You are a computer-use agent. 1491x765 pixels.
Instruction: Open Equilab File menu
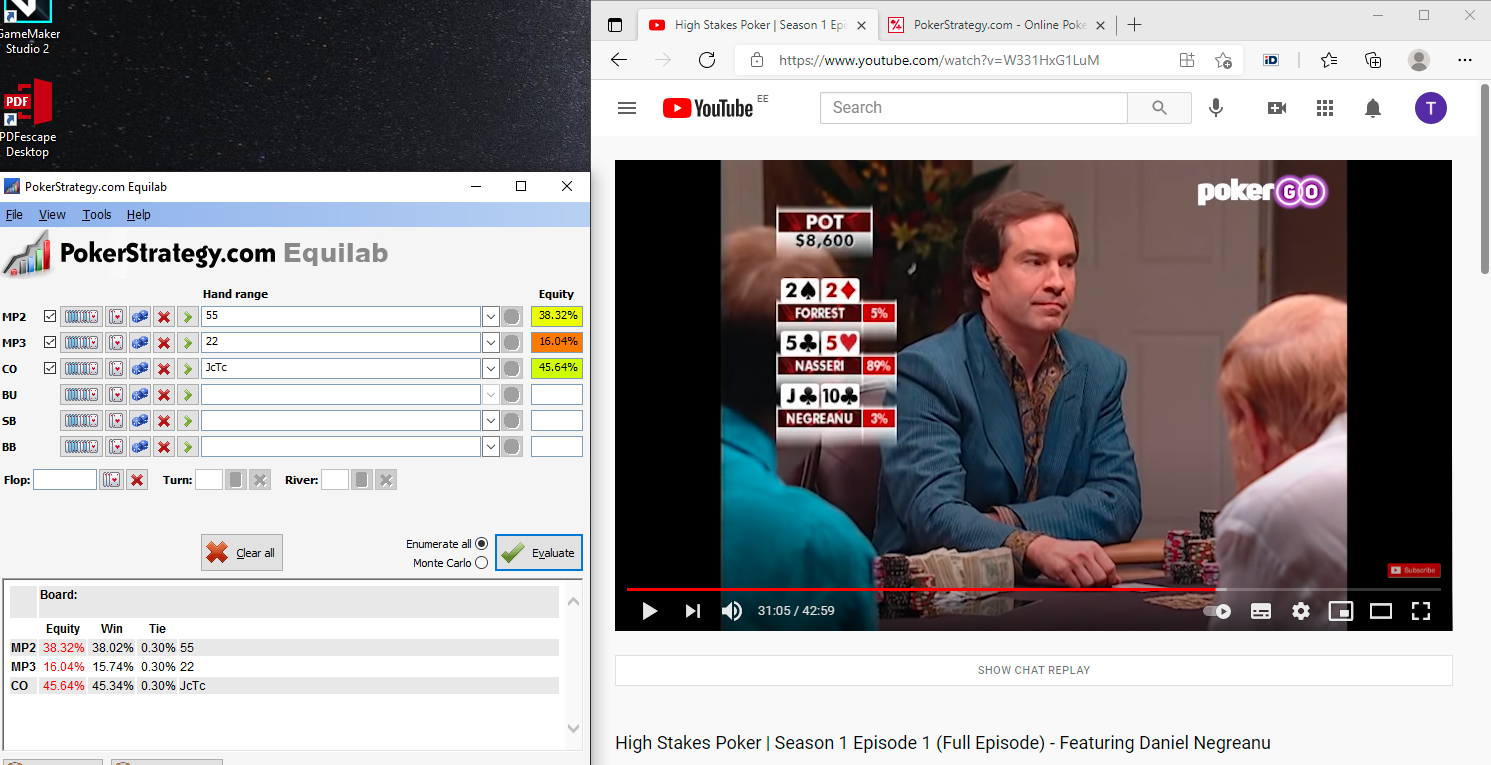[x=14, y=214]
